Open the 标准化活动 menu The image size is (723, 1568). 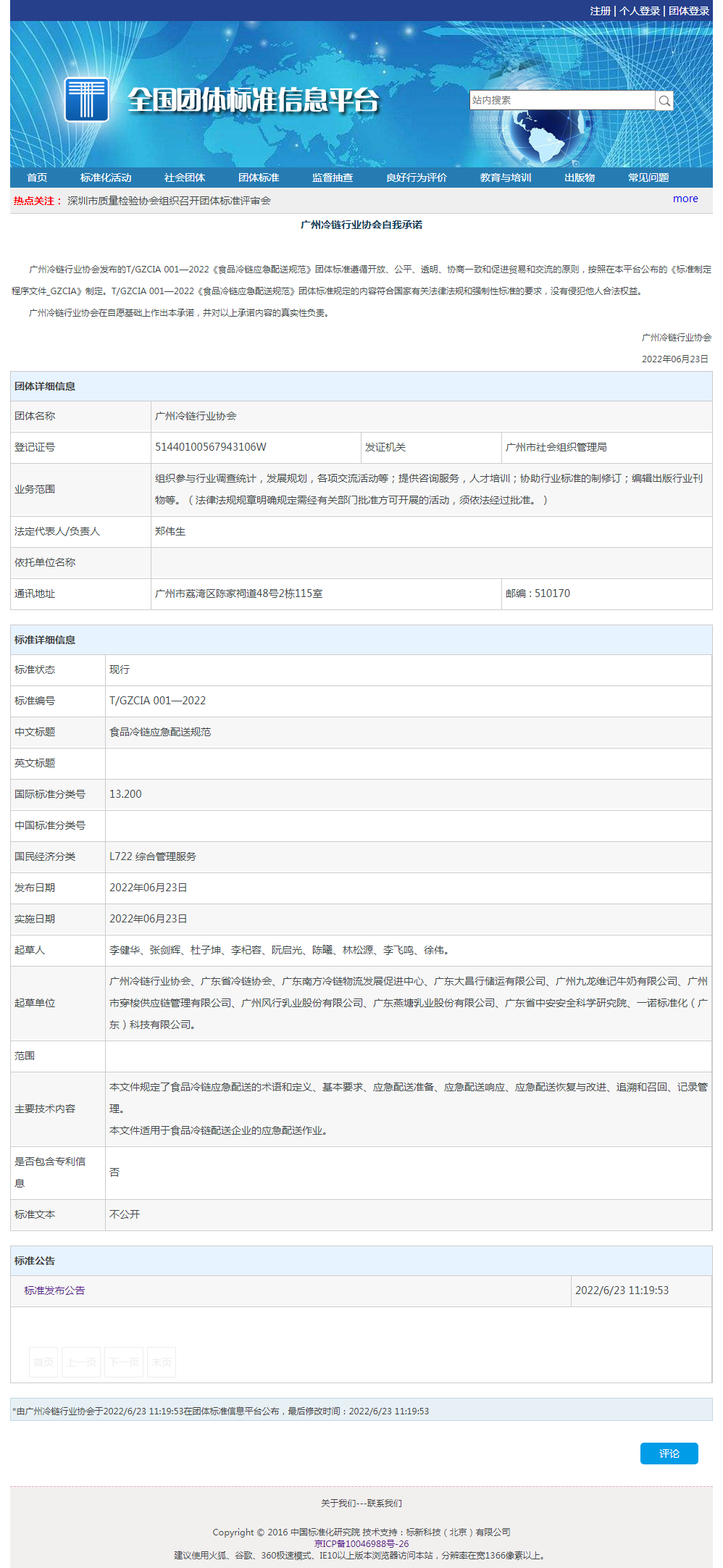pos(106,178)
